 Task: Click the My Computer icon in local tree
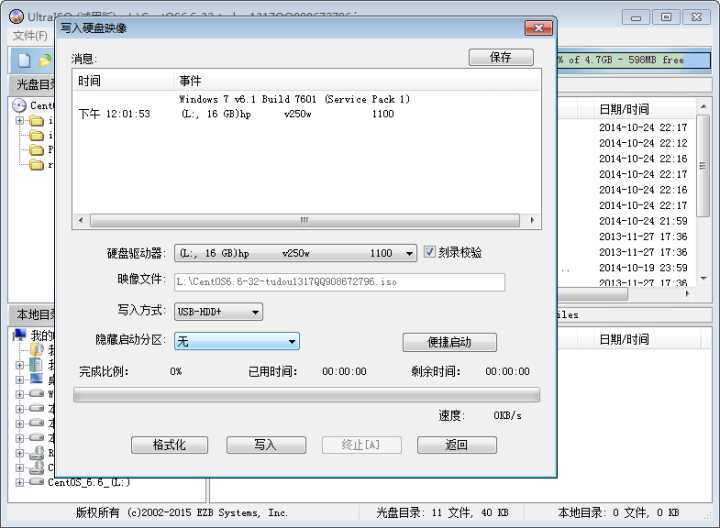[20, 336]
